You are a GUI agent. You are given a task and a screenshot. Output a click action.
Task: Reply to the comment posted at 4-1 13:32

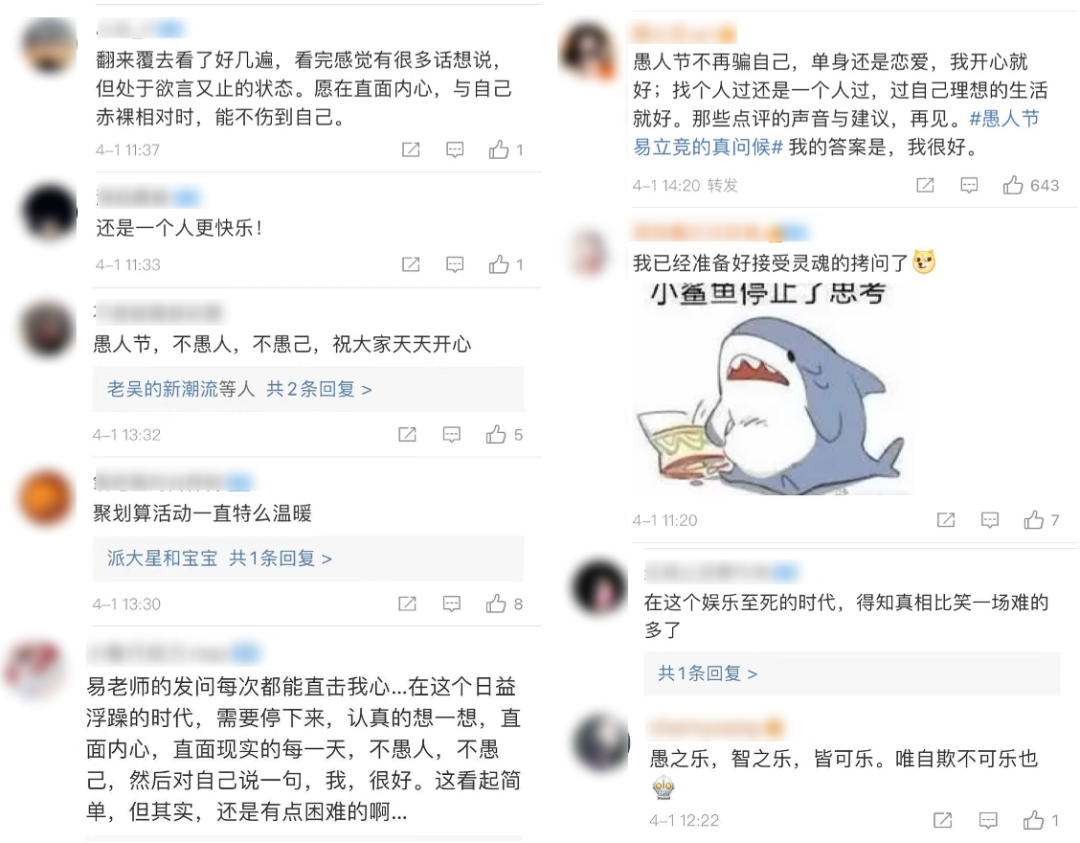(451, 435)
